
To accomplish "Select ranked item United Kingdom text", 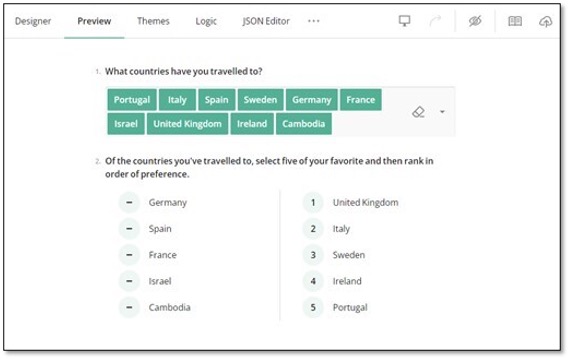I will click(x=365, y=203).
